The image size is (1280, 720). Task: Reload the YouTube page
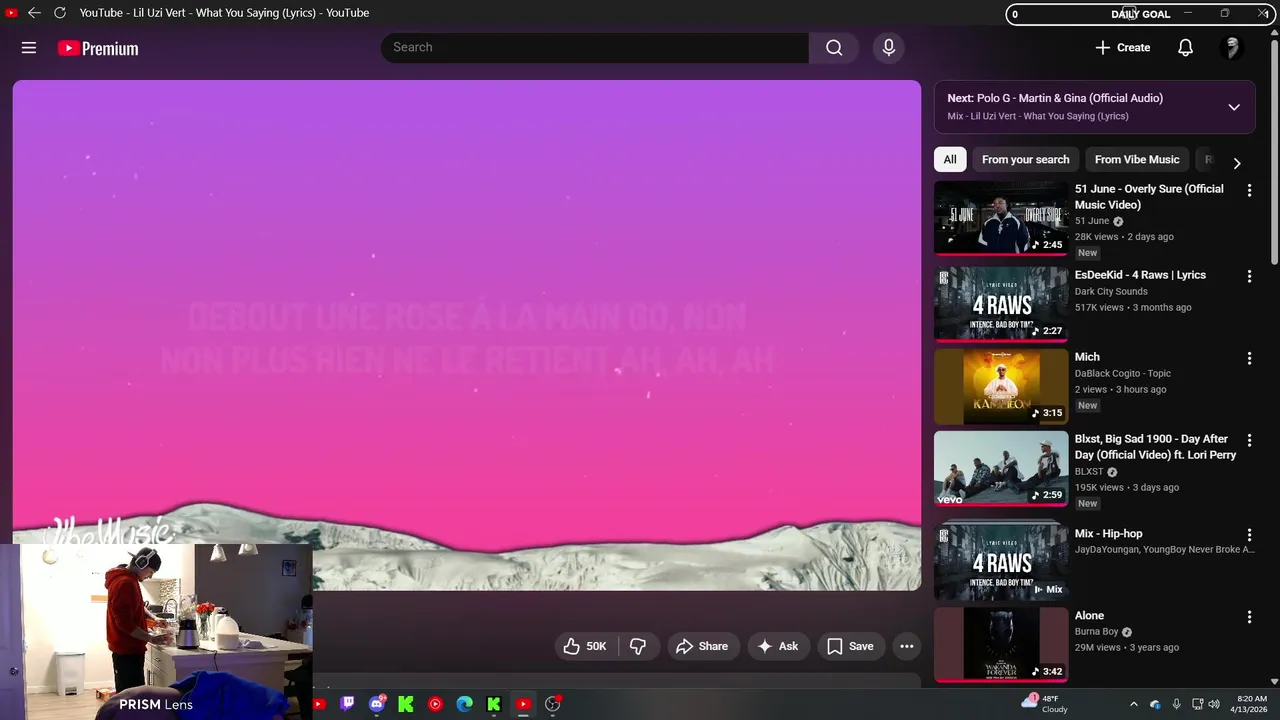click(x=60, y=13)
